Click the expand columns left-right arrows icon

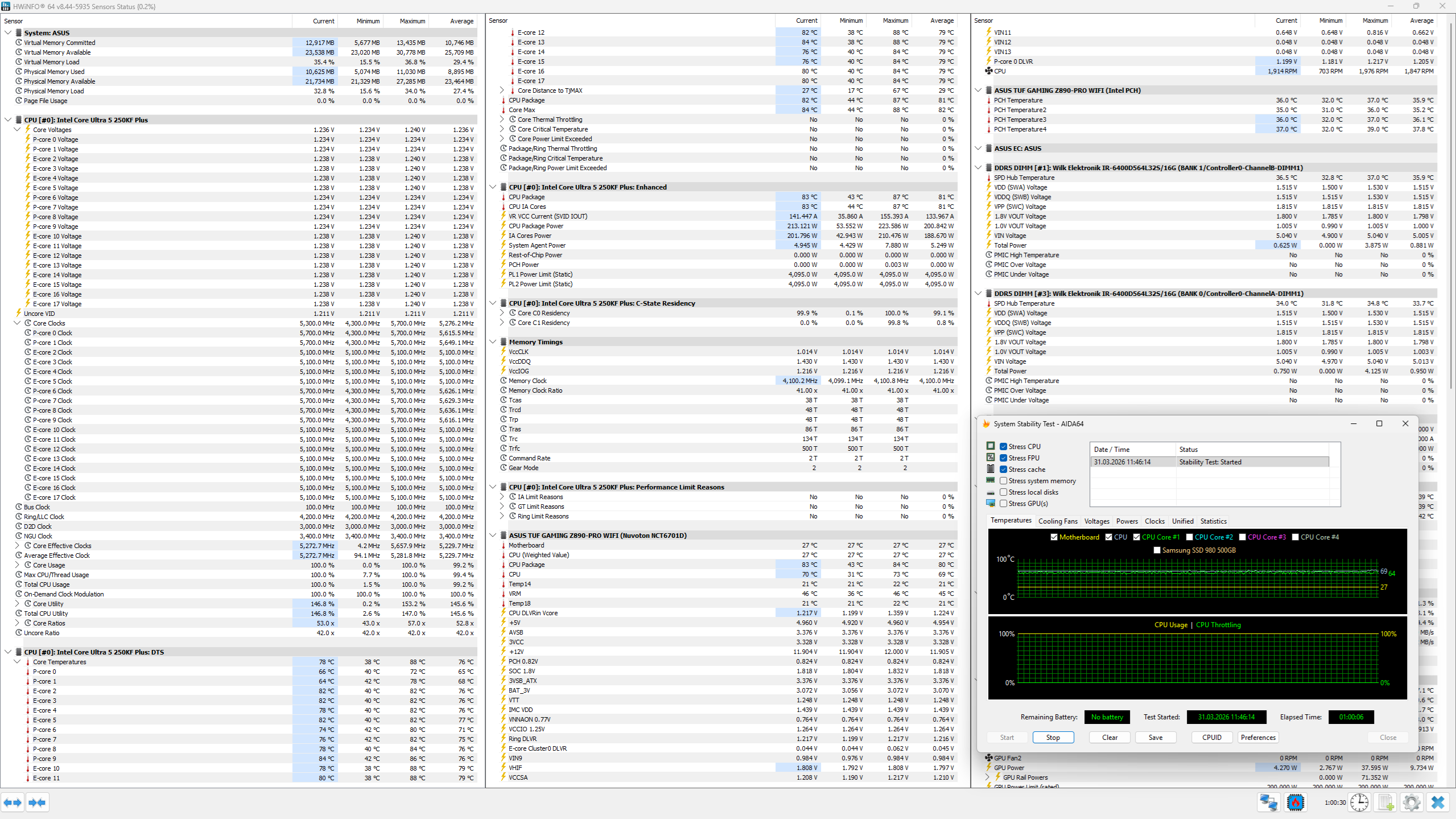pyautogui.click(x=13, y=802)
